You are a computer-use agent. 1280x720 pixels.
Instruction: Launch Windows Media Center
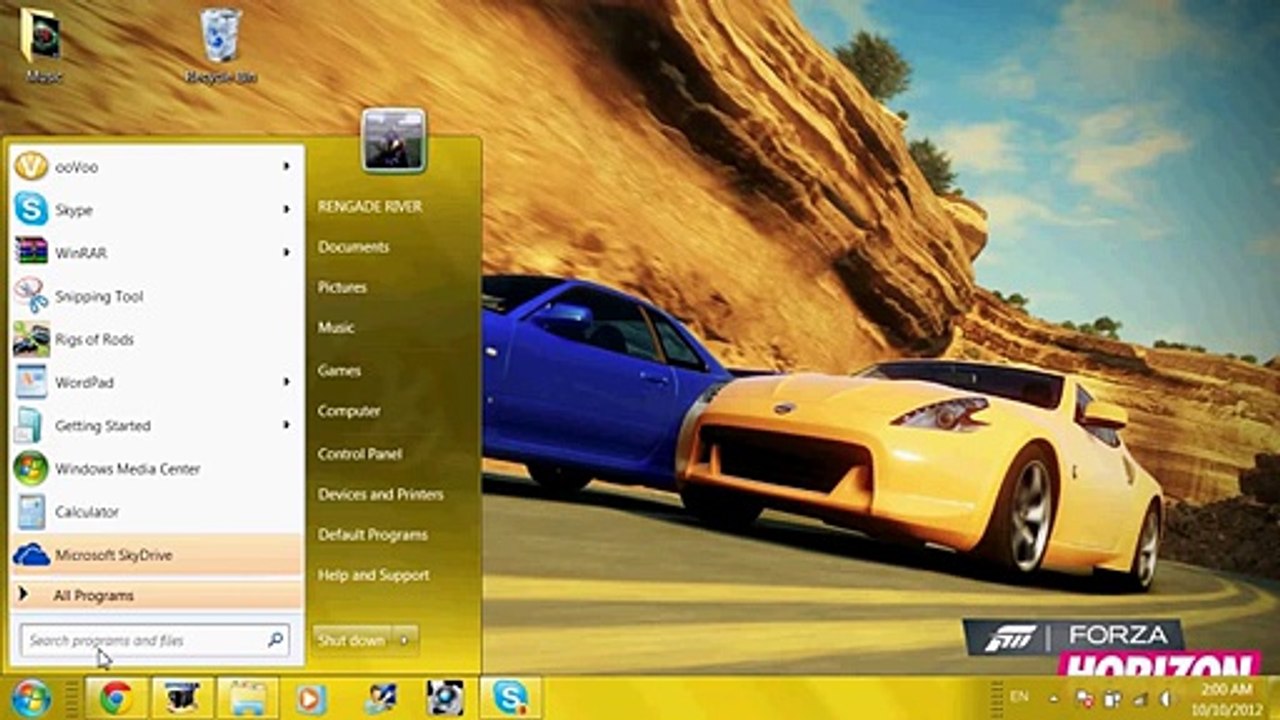coord(156,468)
